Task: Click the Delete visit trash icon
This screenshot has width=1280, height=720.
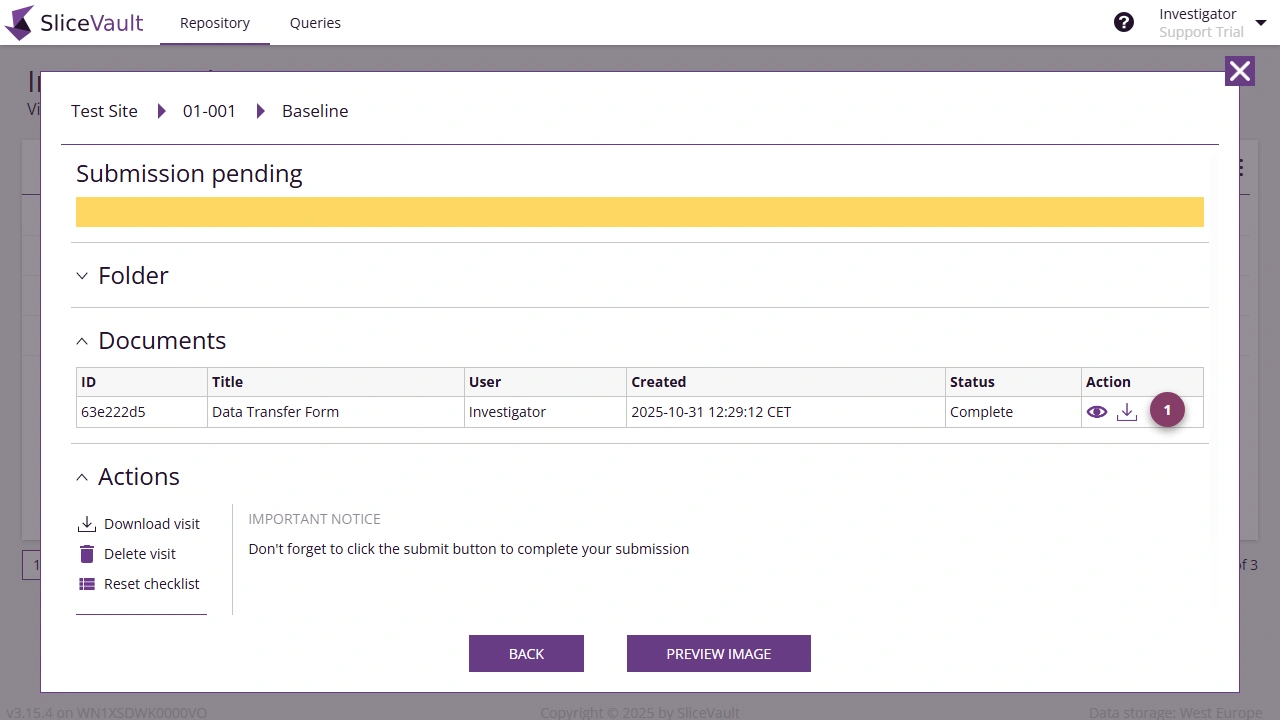Action: coord(87,554)
